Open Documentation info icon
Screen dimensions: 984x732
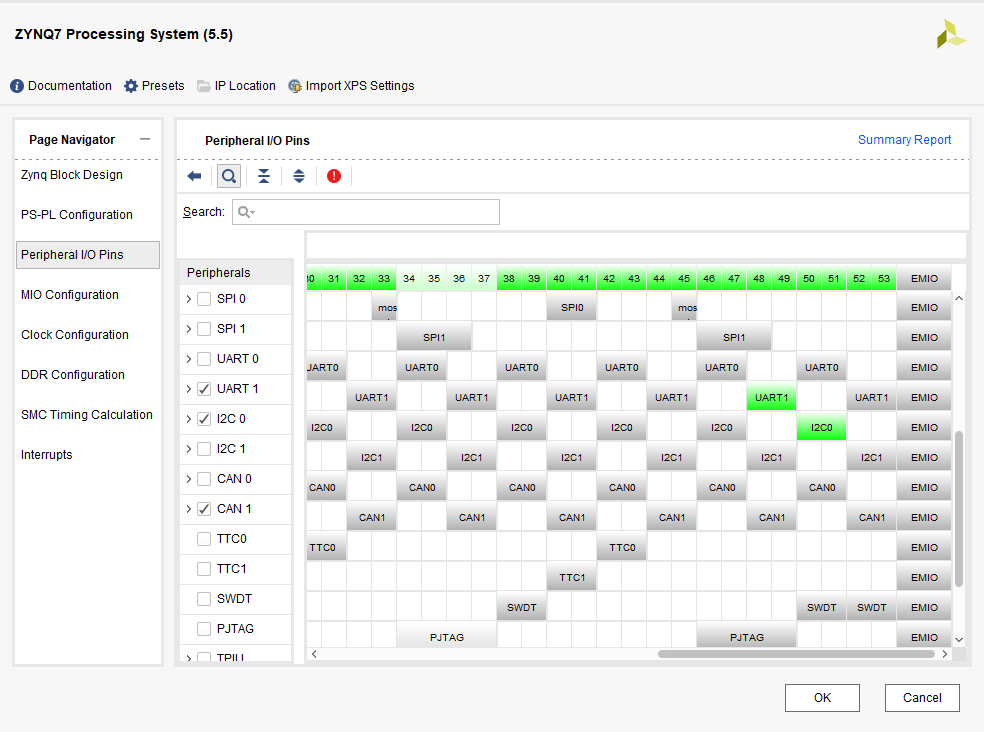(x=17, y=86)
